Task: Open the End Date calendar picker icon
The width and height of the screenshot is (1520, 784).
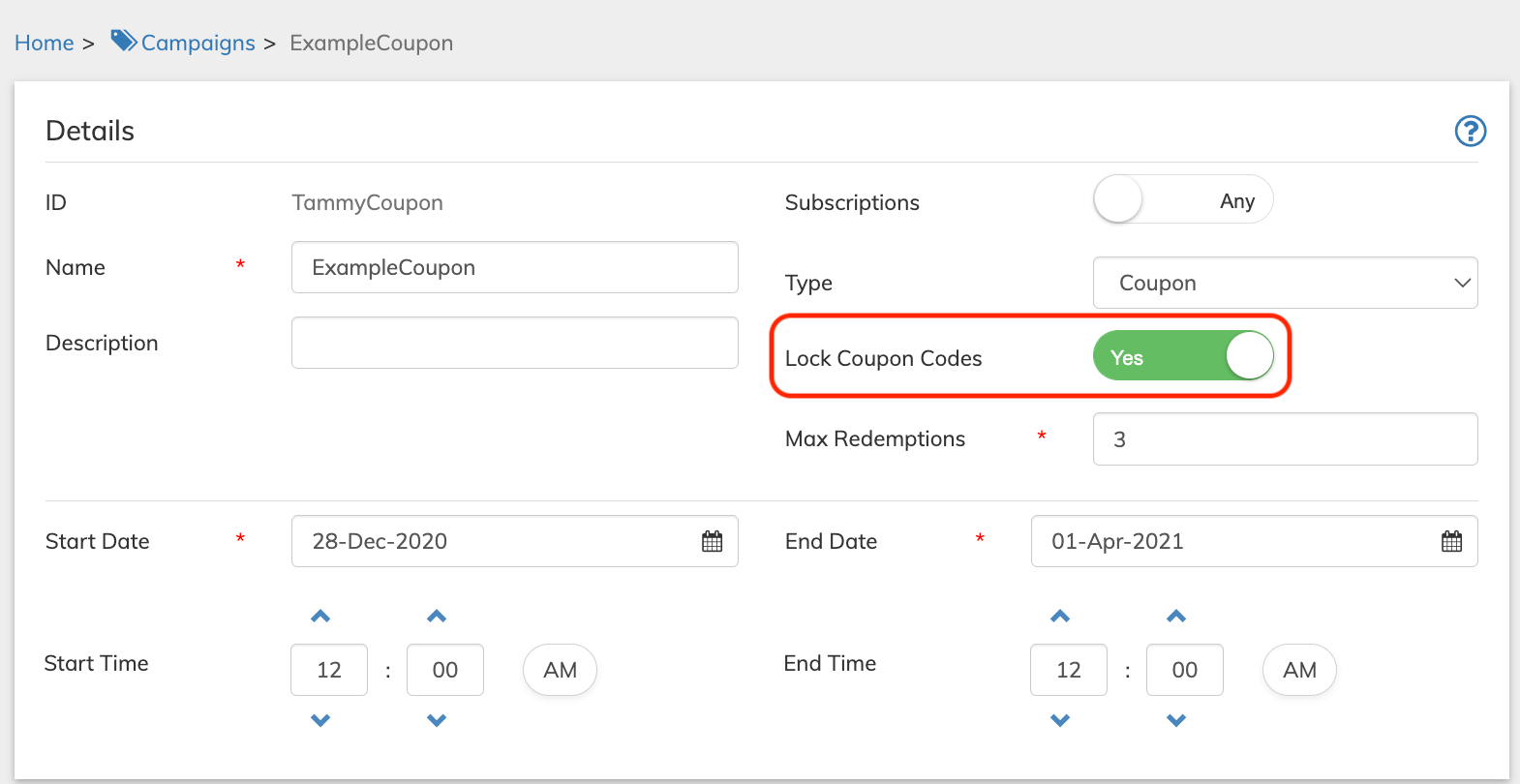Action: click(1451, 541)
